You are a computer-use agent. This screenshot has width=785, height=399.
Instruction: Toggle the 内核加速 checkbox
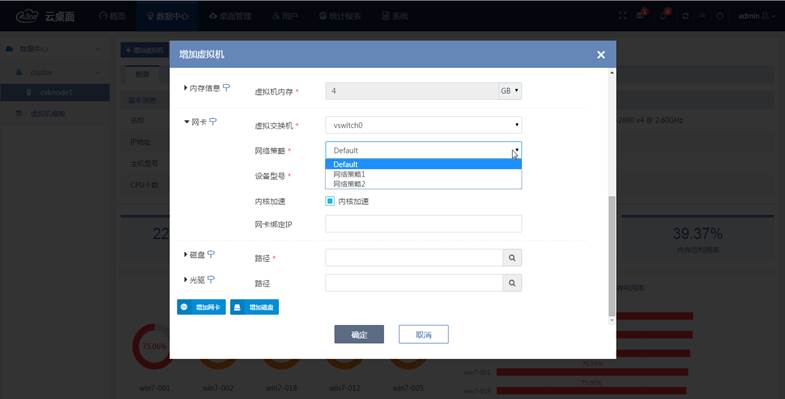[x=330, y=201]
